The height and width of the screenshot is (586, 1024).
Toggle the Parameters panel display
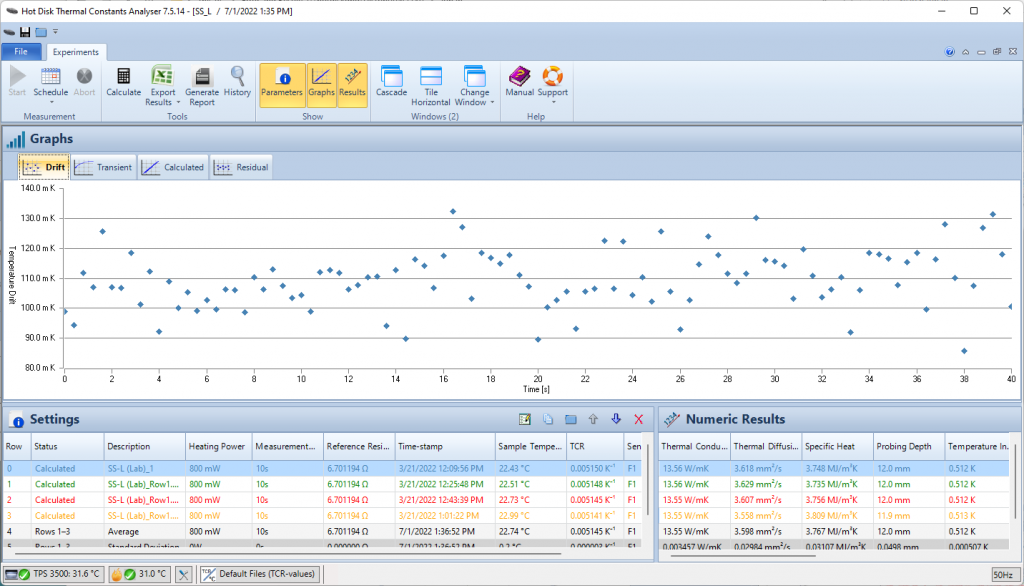282,85
